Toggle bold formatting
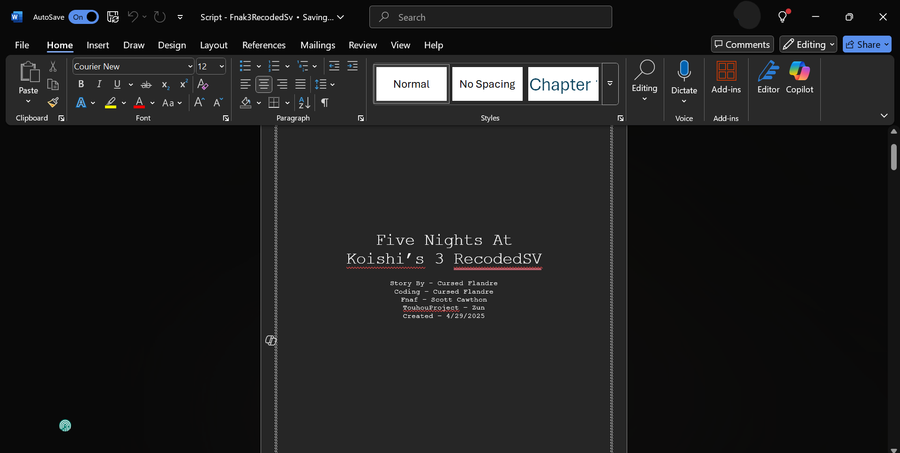 81,84
